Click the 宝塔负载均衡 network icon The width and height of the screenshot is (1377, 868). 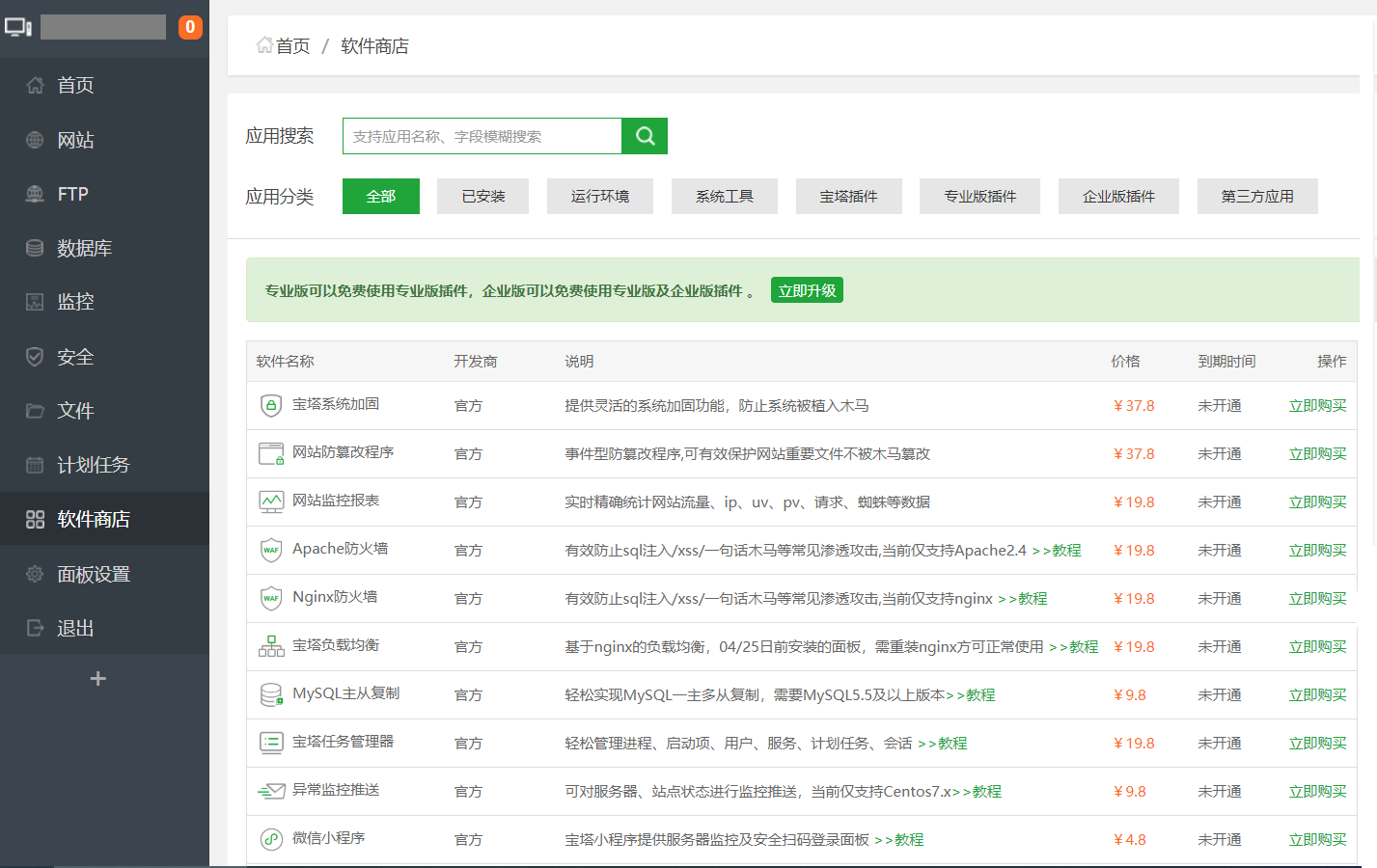coord(271,646)
